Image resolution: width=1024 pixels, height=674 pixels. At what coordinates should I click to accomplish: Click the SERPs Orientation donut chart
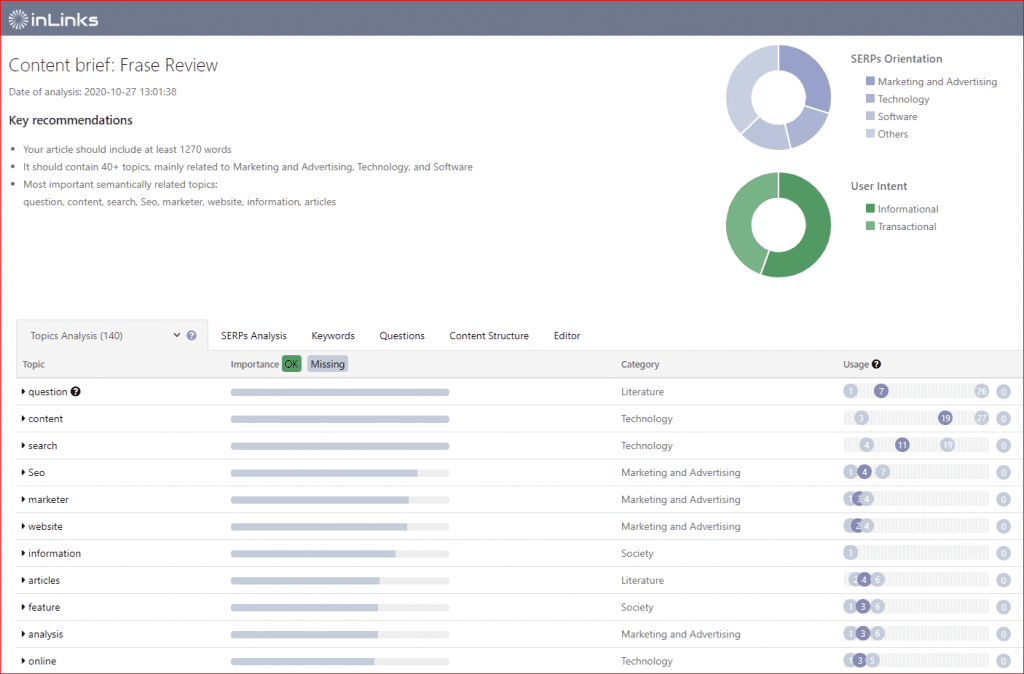(x=778, y=97)
